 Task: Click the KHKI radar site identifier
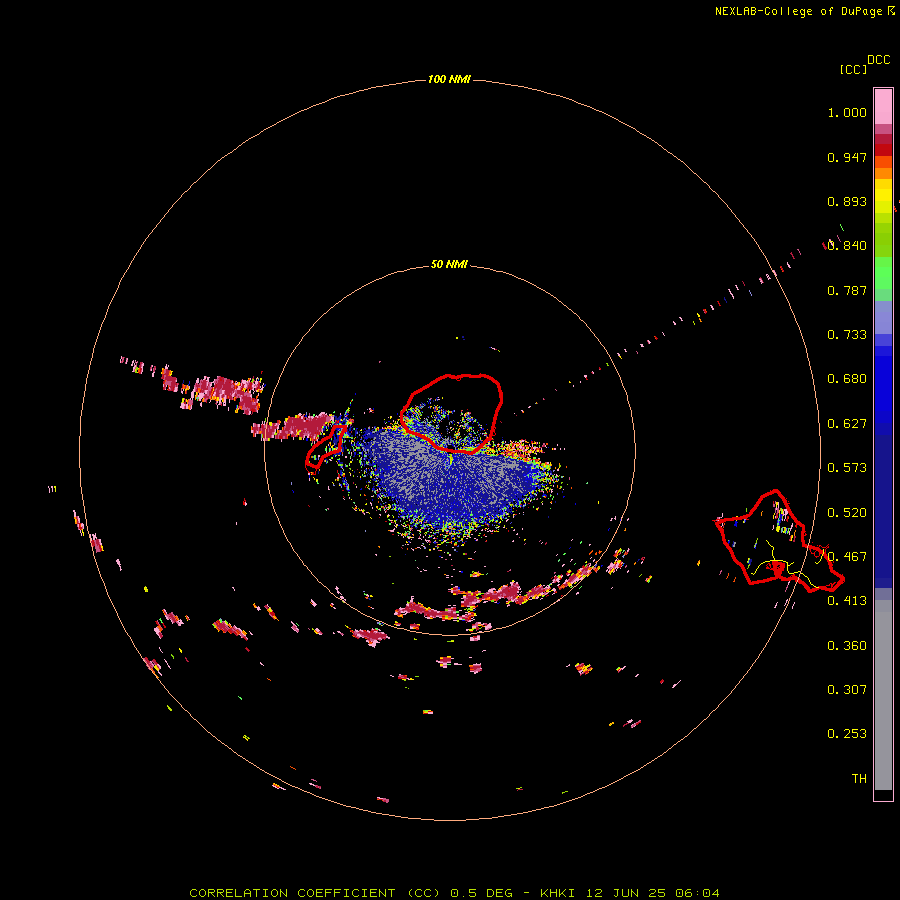(x=557, y=893)
